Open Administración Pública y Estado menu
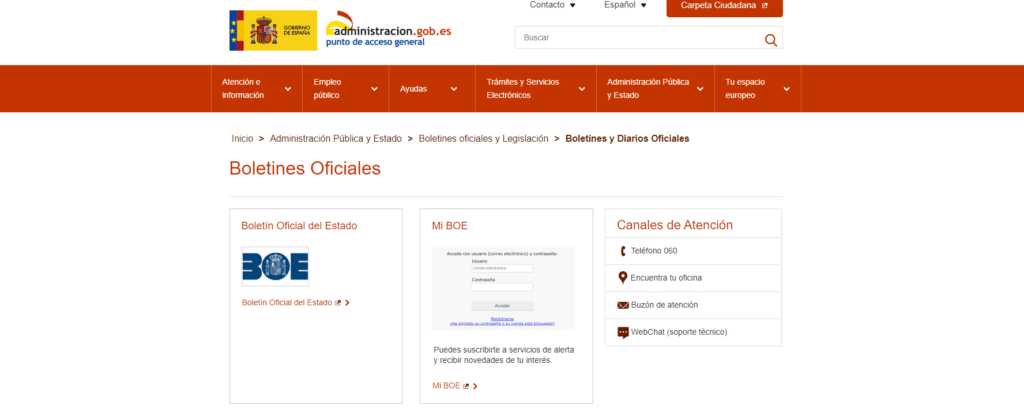The height and width of the screenshot is (409, 1024). (x=656, y=89)
